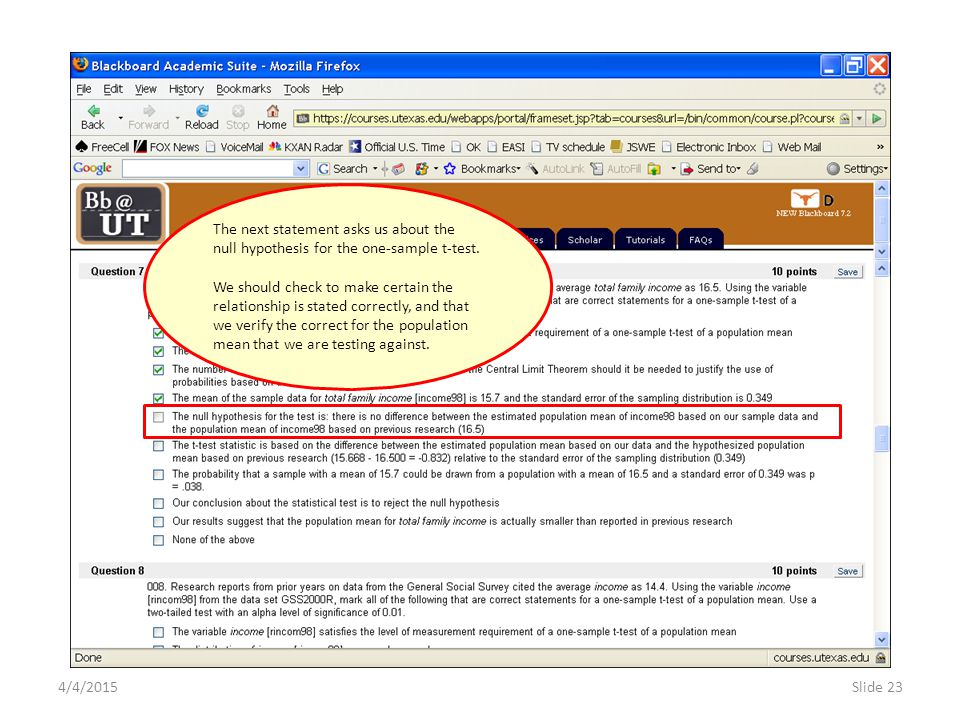Open the Help menu
The width and height of the screenshot is (960, 720).
tap(332, 89)
